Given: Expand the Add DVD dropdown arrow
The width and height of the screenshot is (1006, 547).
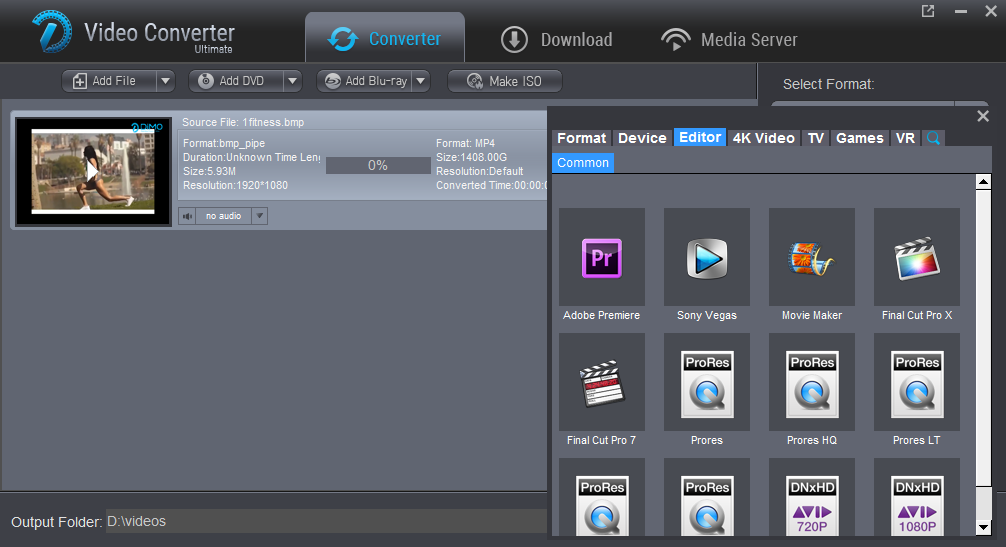Looking at the screenshot, I should coord(293,81).
